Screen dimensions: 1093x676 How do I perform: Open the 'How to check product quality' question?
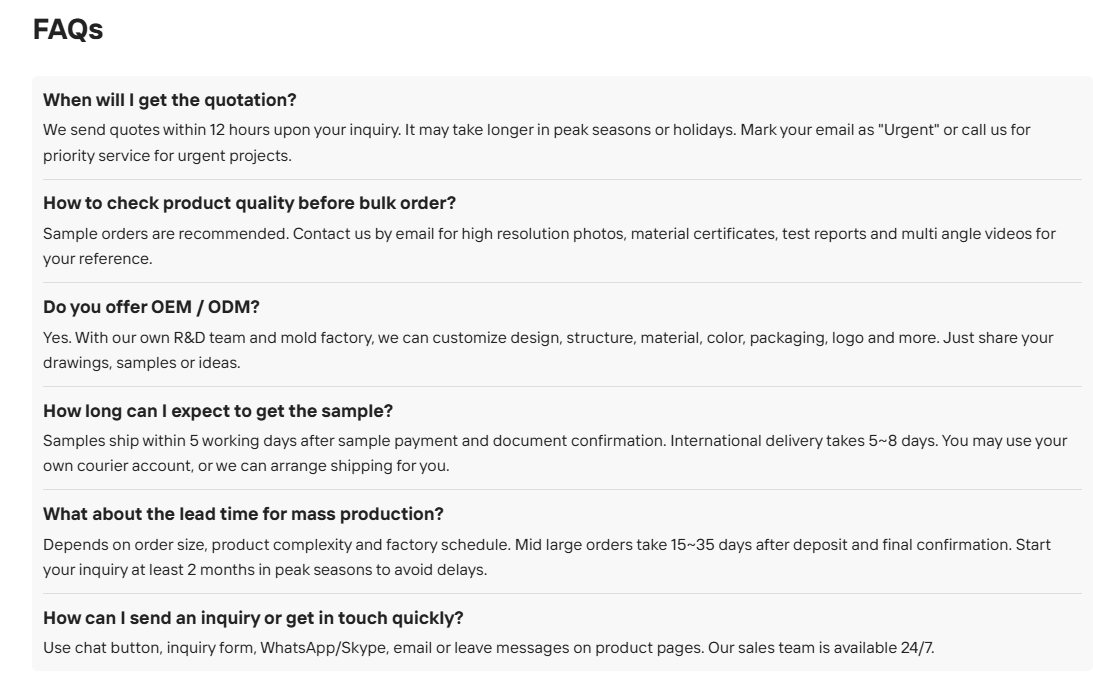249,203
